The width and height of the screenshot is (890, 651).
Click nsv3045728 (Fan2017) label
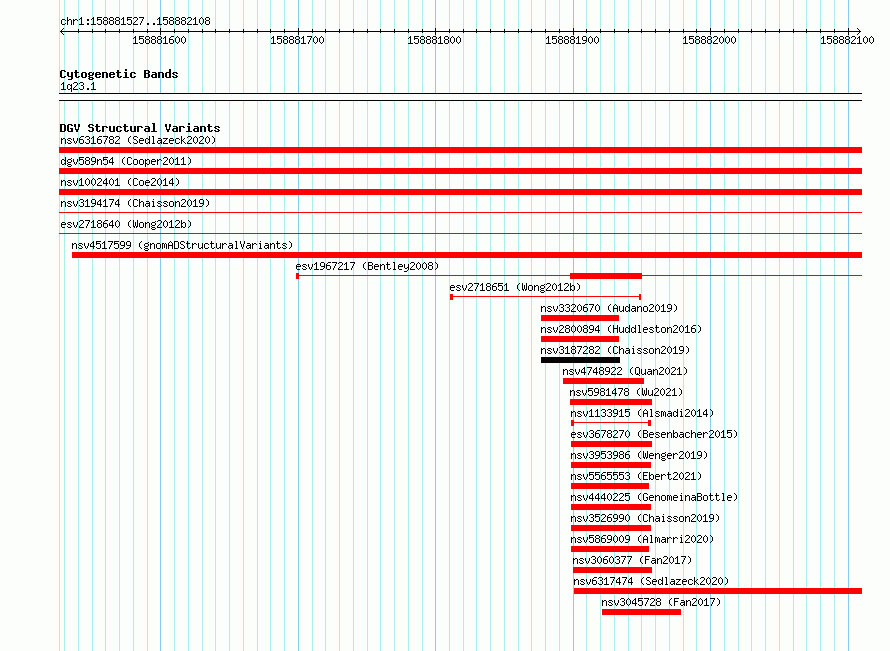pos(661,602)
